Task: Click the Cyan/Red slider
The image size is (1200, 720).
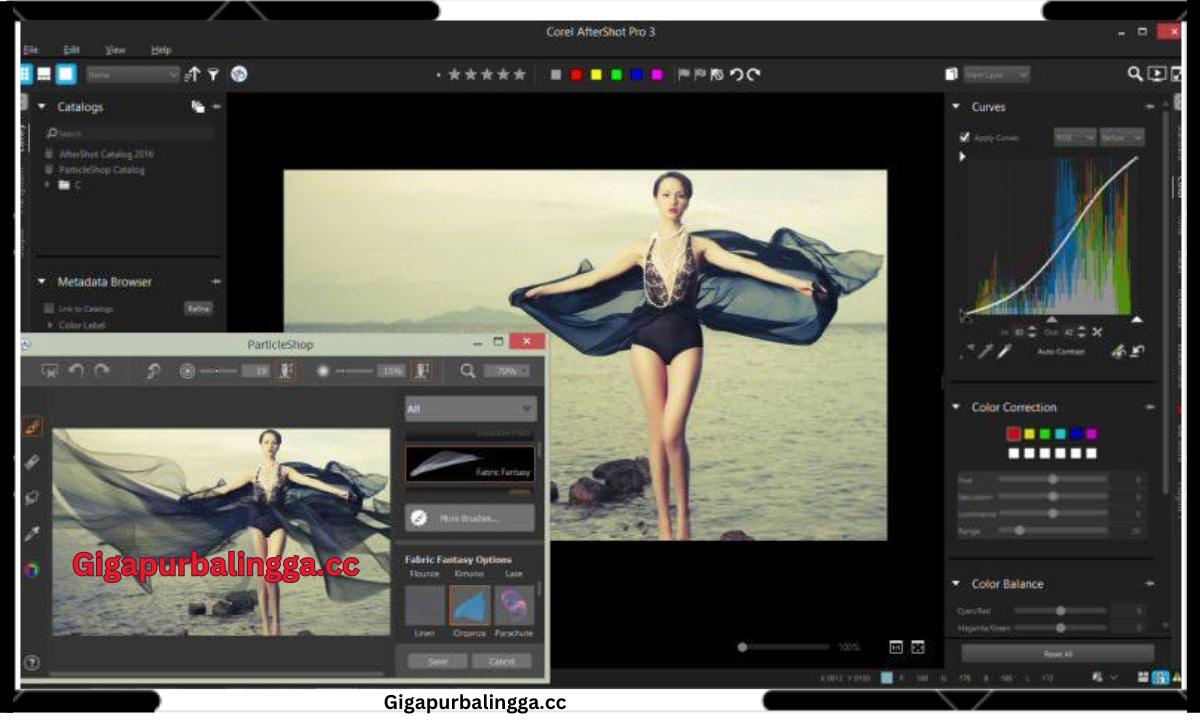Action: [x=1060, y=610]
